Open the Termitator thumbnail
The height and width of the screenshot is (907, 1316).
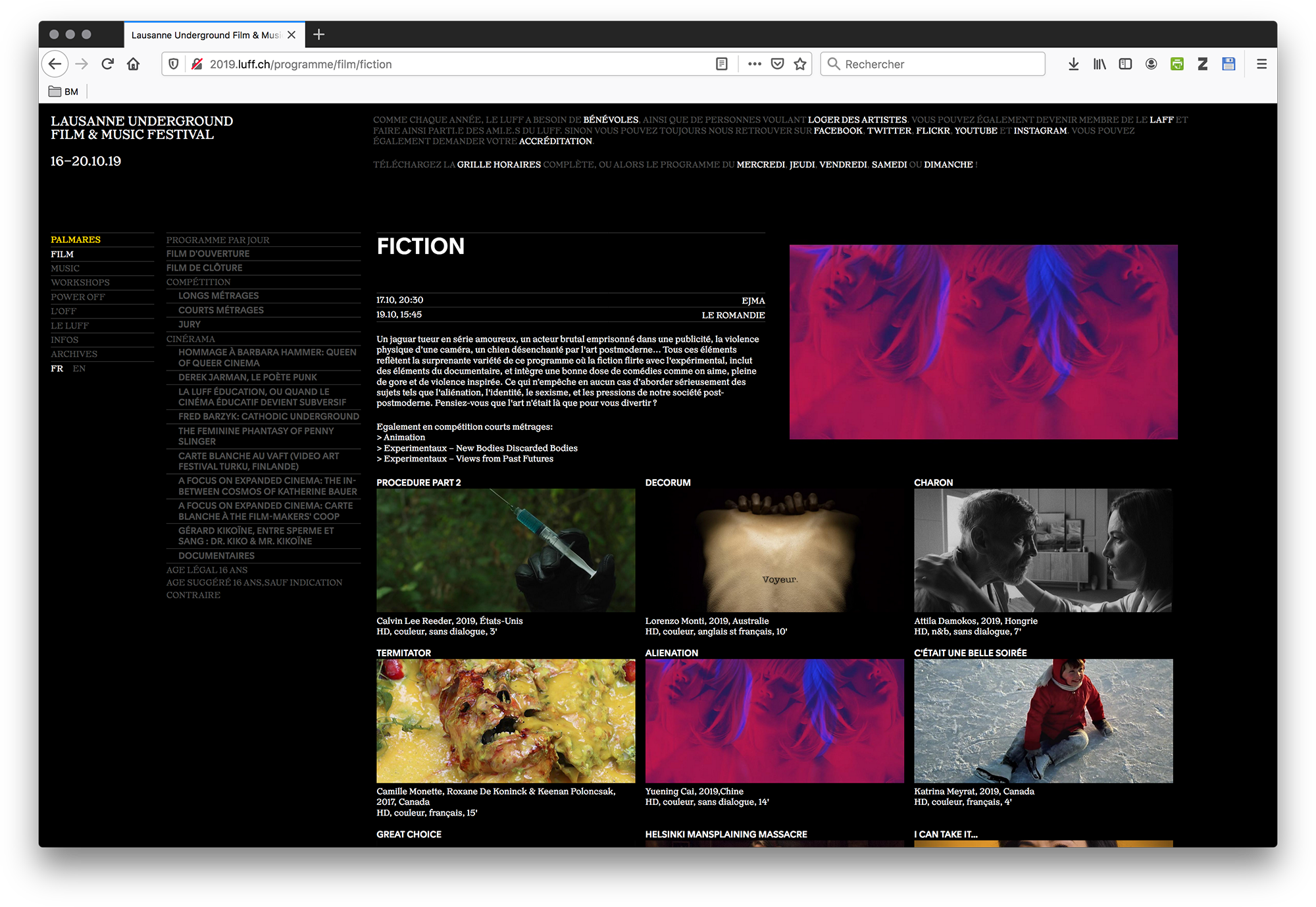(x=505, y=721)
